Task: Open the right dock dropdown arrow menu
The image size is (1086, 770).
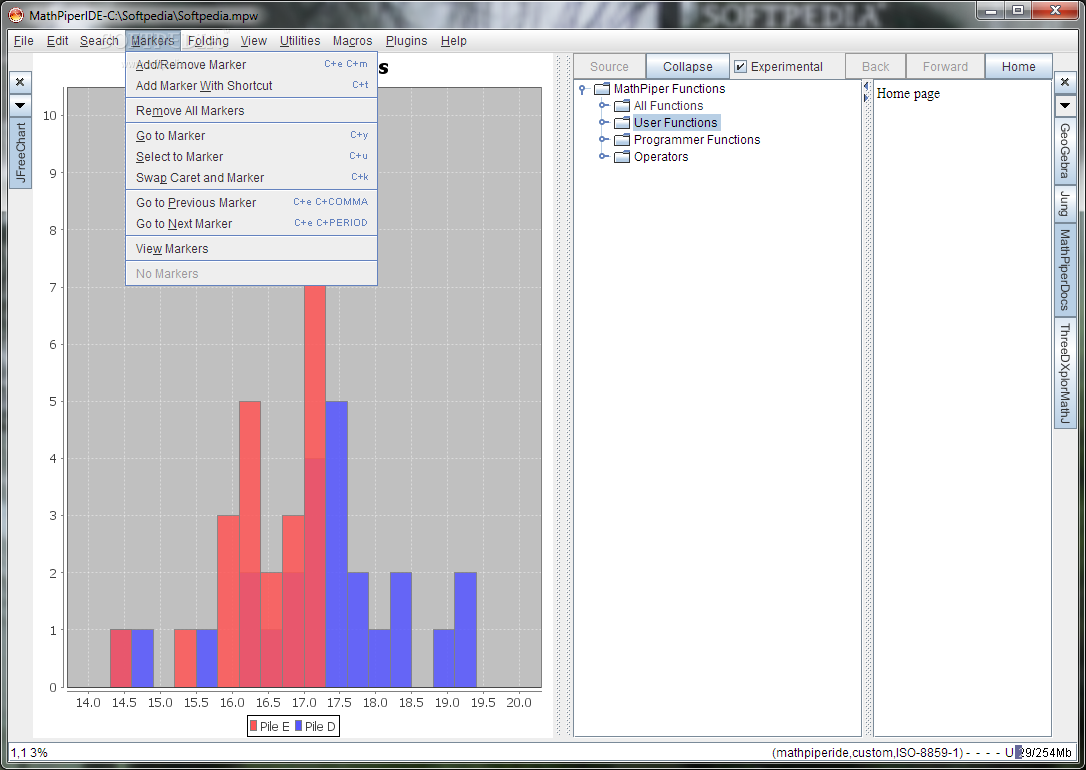Action: [x=1065, y=106]
